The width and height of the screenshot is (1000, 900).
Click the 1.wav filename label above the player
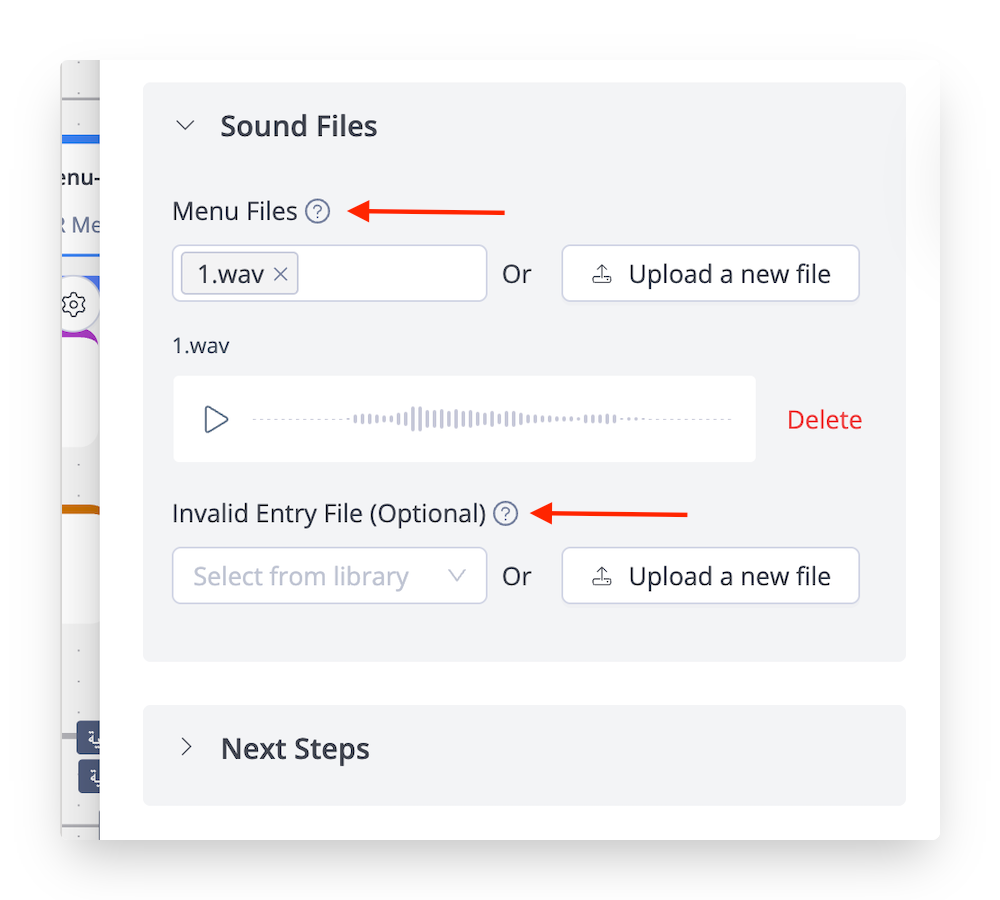[x=201, y=346]
